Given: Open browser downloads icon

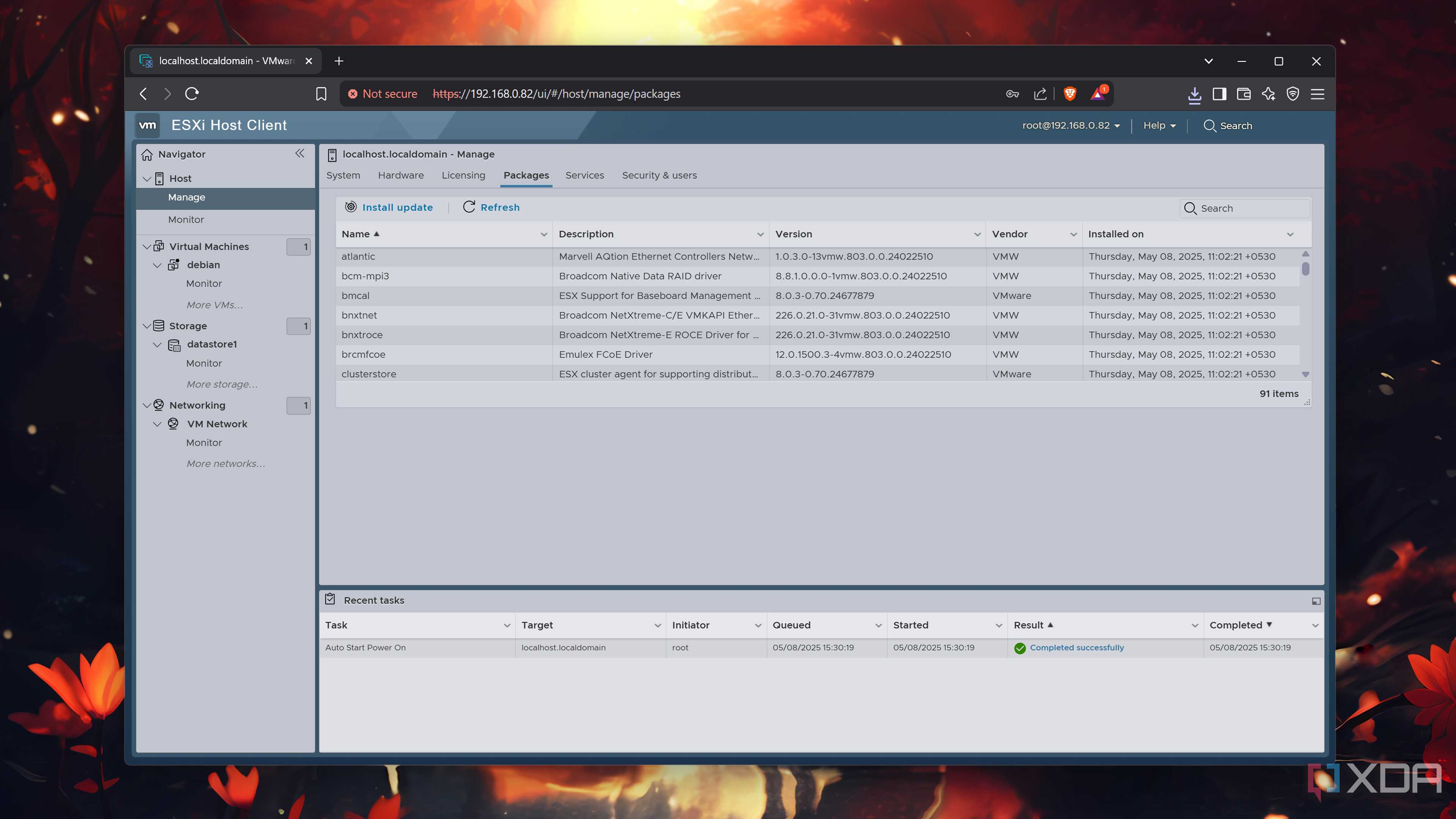Looking at the screenshot, I should tap(1194, 94).
